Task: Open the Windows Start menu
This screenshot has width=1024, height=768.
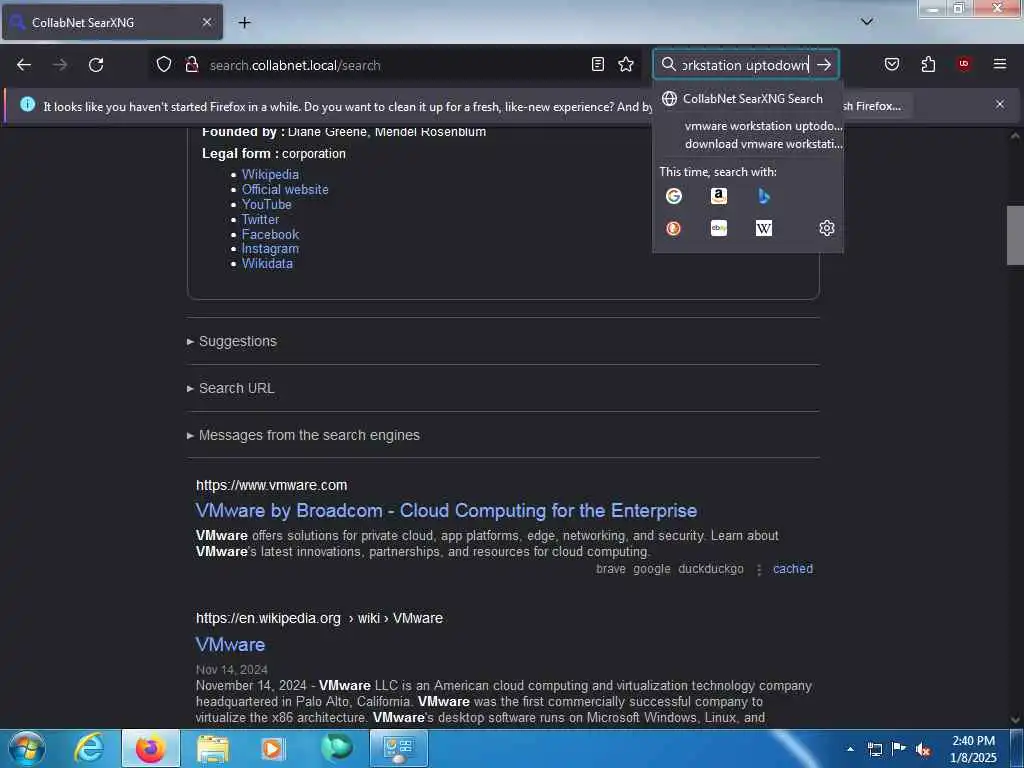Action: 27,748
